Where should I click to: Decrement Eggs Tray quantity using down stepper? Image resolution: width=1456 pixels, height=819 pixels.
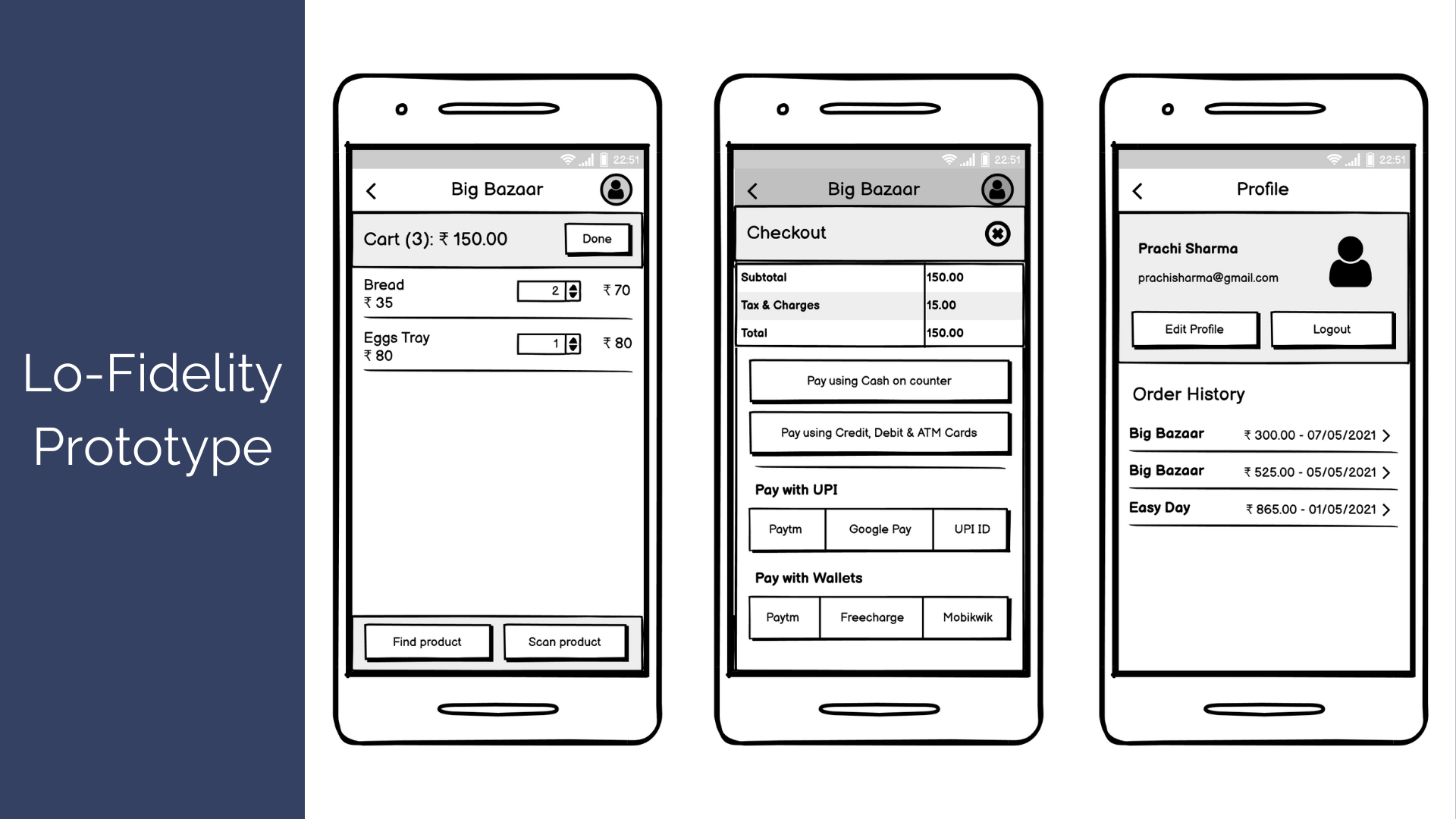(x=573, y=347)
